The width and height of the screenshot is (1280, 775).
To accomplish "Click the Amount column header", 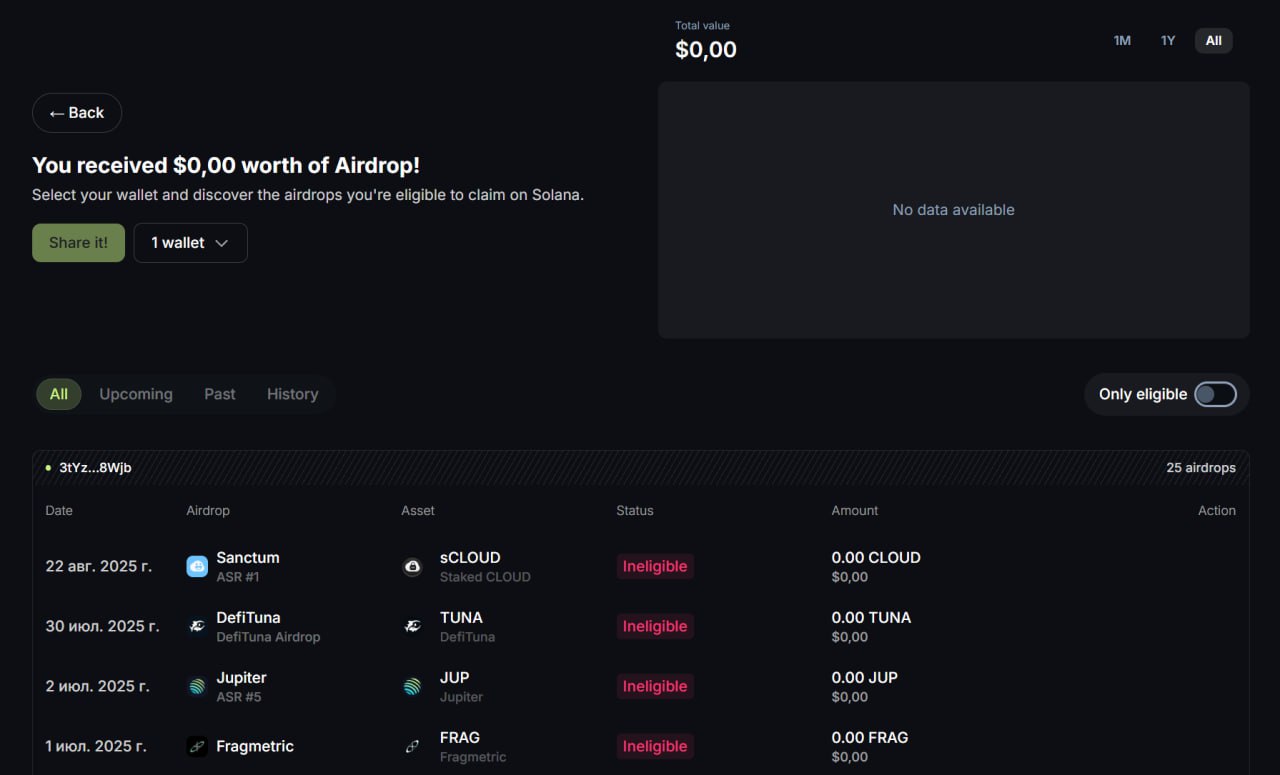I will coord(855,511).
